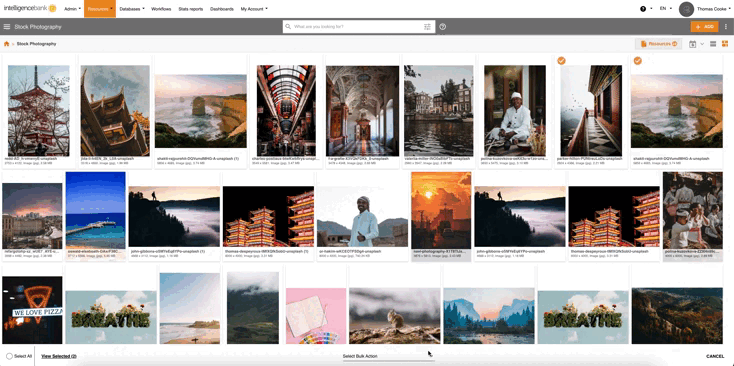Open the autumn forest hills image

tap(677, 316)
